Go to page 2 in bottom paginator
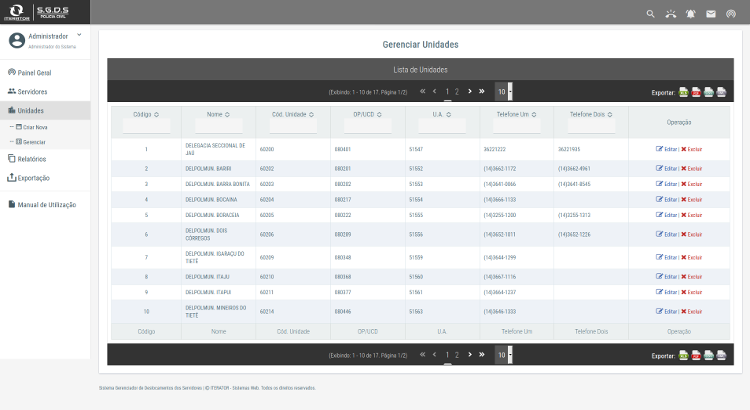This screenshot has height=410, width=750. pyautogui.click(x=457, y=355)
